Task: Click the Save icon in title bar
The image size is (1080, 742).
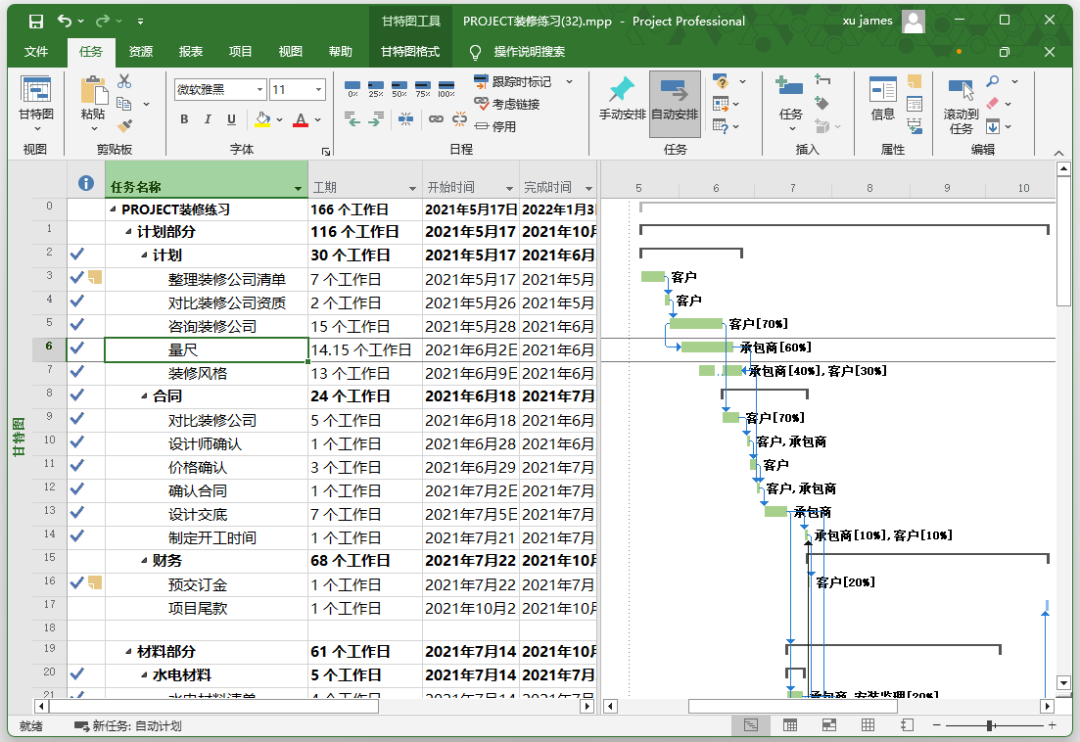Action: (36, 21)
